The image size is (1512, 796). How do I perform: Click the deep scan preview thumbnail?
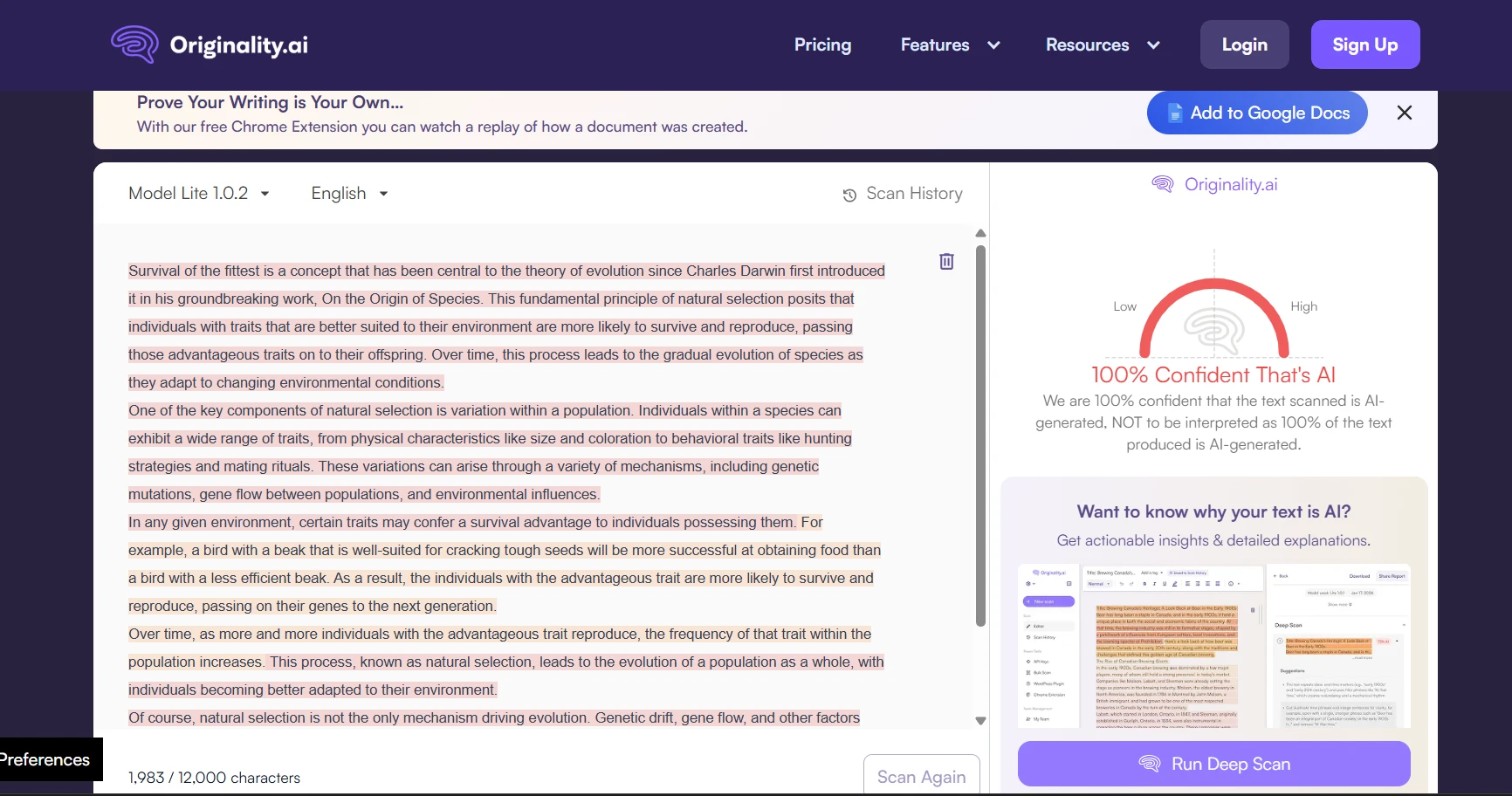coord(1213,646)
